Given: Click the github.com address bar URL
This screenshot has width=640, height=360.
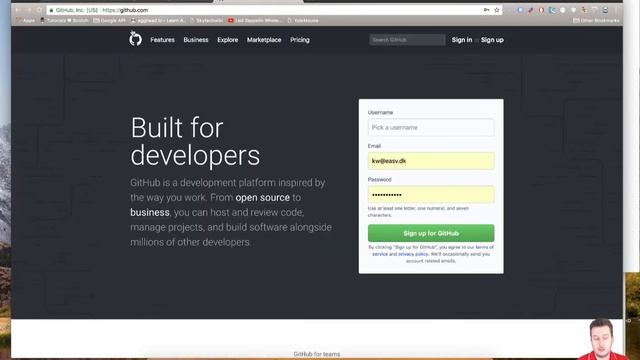Looking at the screenshot, I should pos(125,10).
